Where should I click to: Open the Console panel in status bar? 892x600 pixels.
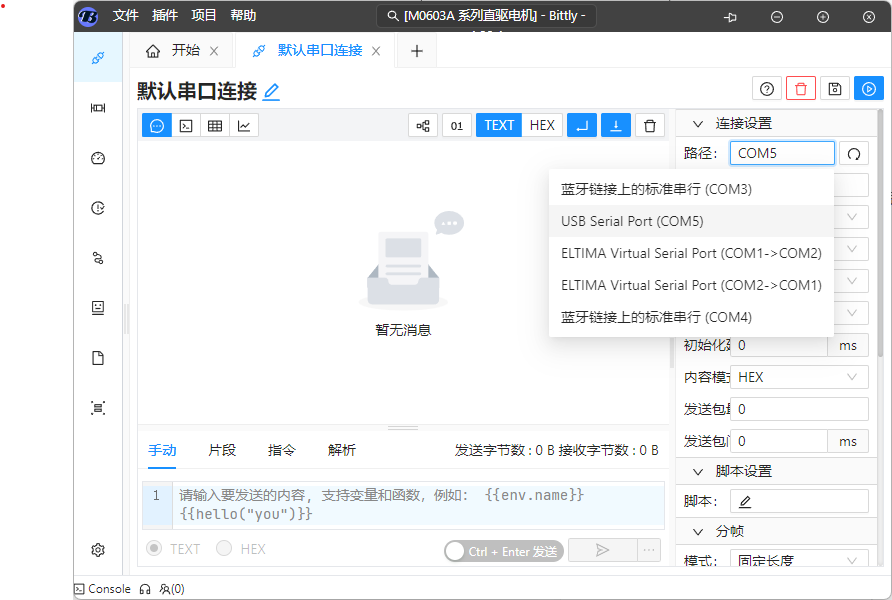[103, 589]
